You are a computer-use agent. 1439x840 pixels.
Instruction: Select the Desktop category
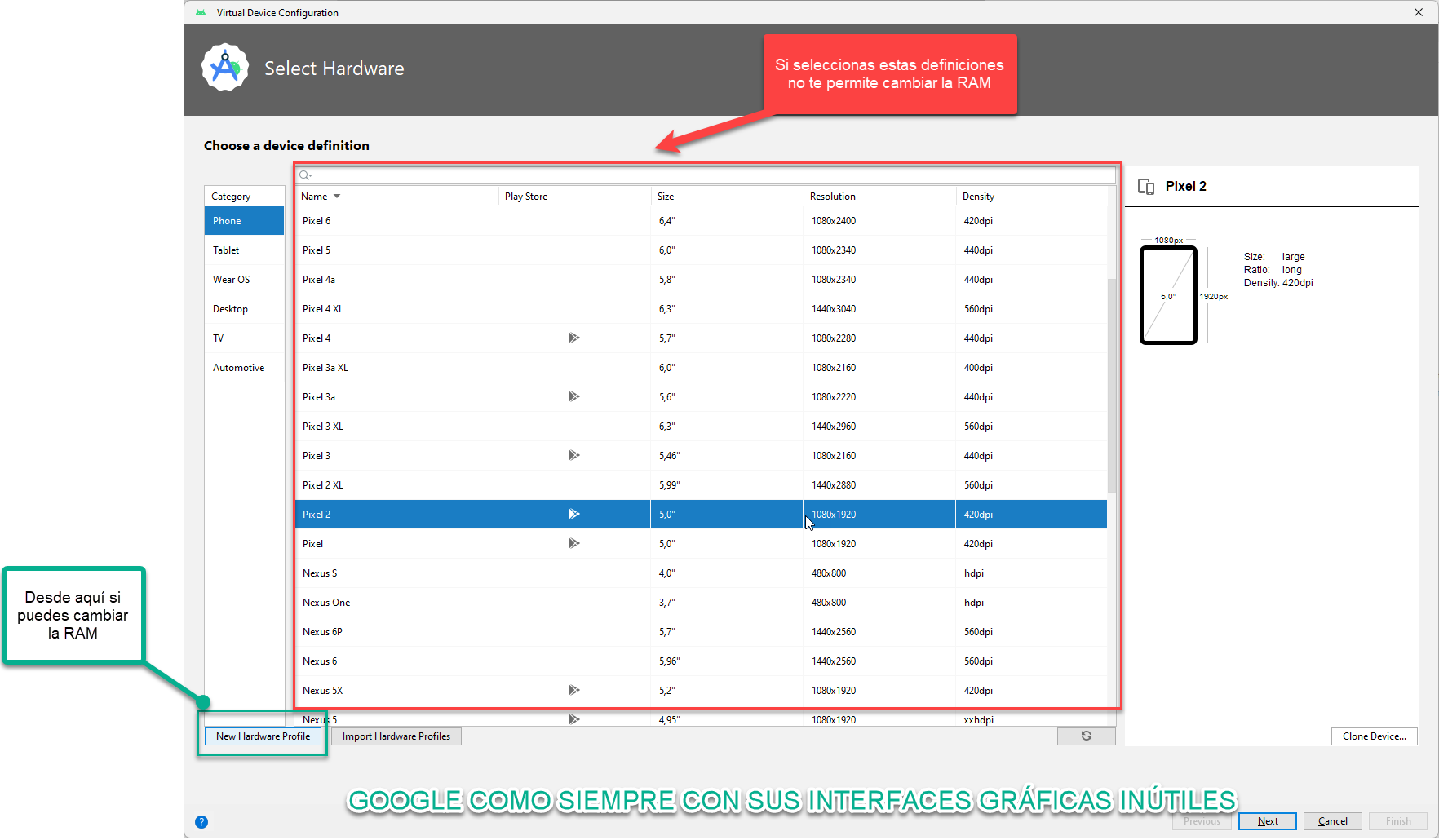244,309
